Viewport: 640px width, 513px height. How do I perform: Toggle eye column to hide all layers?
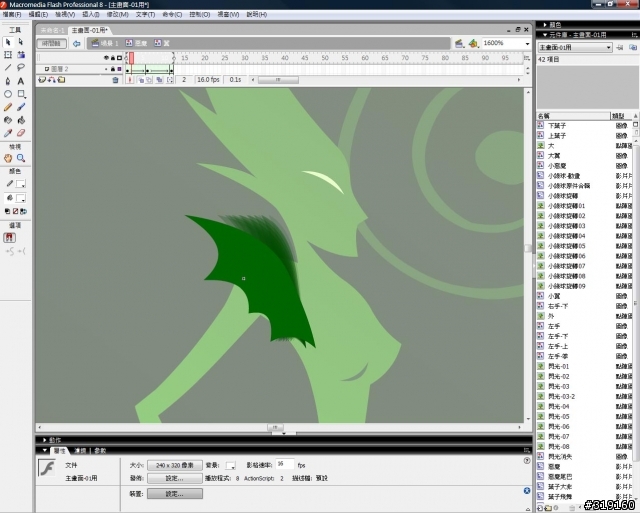pyautogui.click(x=107, y=58)
